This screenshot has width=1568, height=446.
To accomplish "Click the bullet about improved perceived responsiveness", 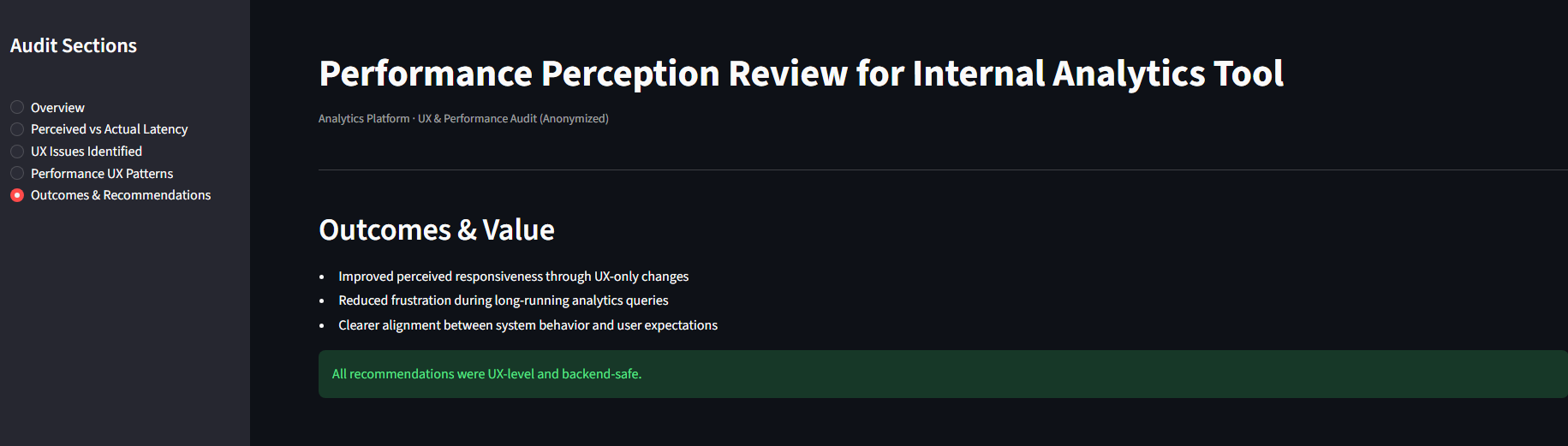I will click(513, 277).
